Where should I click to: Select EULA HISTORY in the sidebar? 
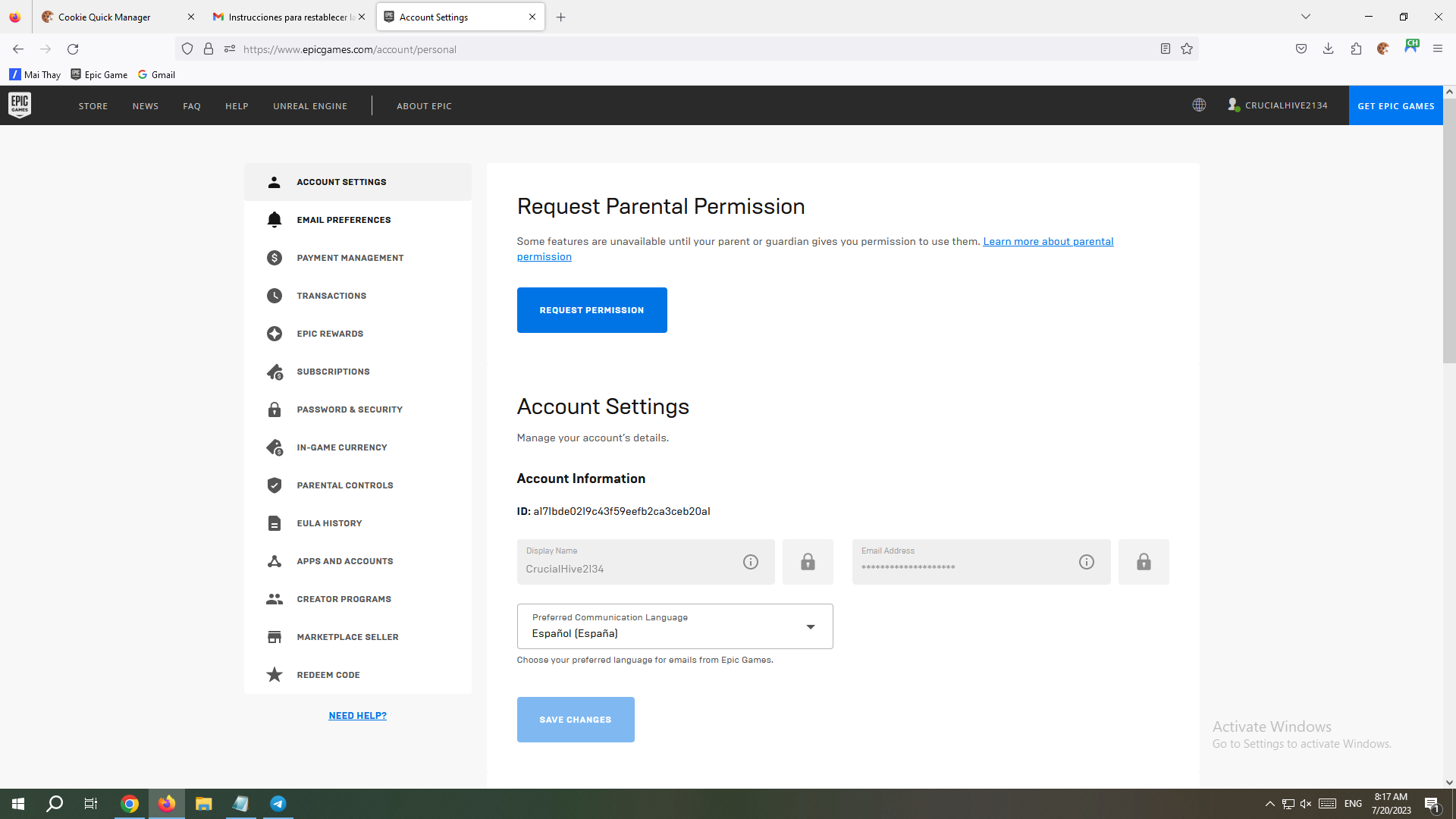coord(358,523)
